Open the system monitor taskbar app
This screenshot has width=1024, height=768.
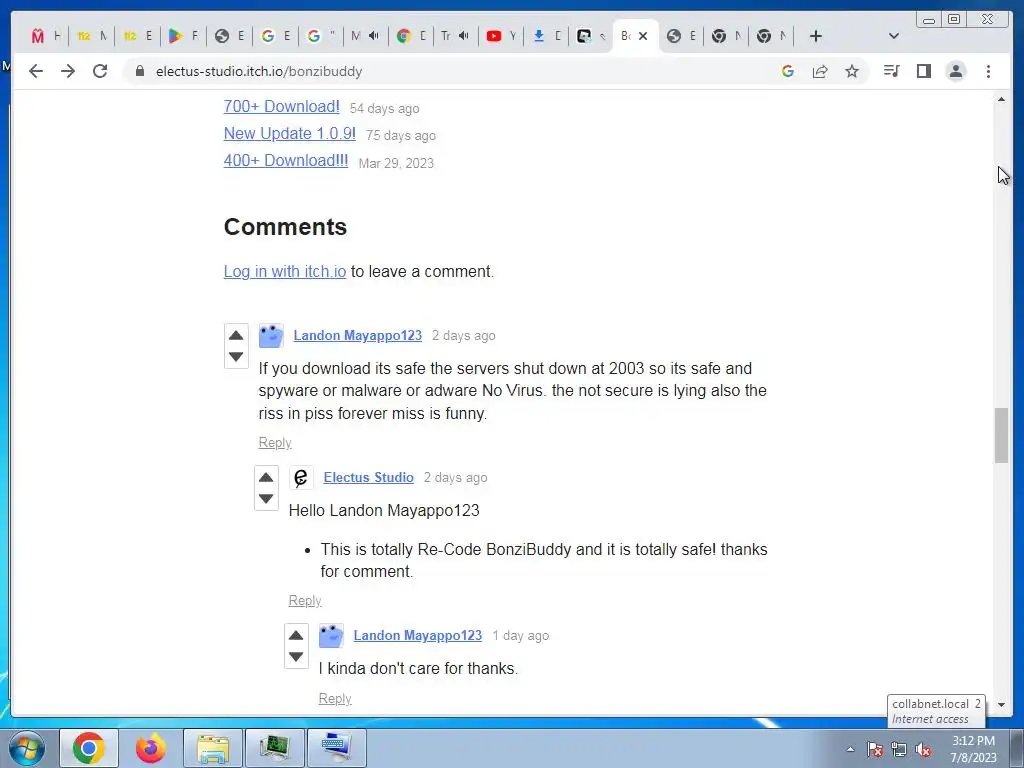274,748
